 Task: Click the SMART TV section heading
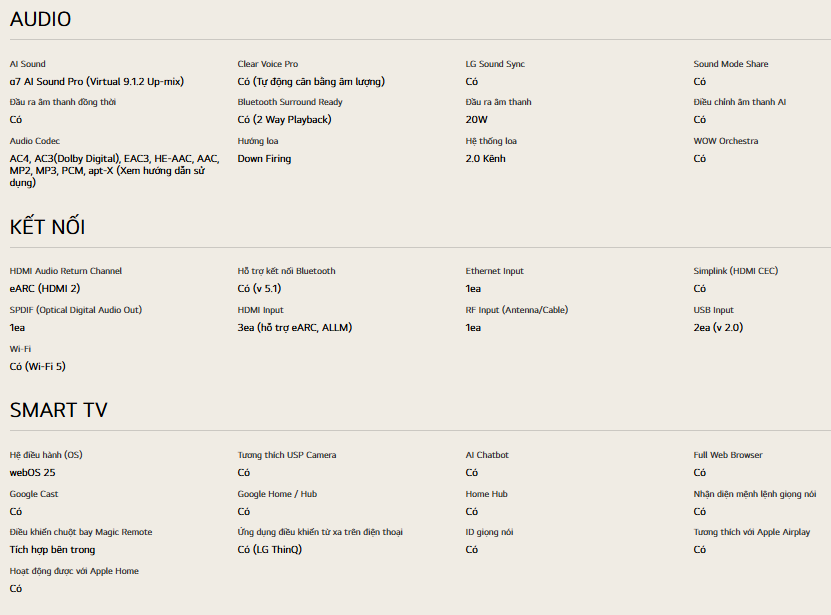click(58, 410)
